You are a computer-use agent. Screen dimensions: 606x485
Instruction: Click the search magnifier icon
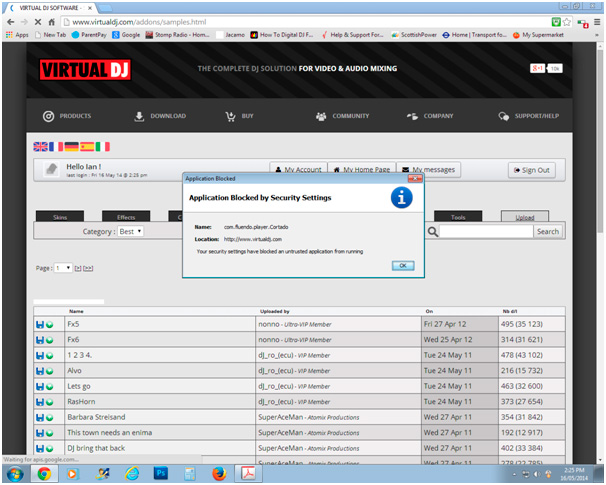[432, 231]
